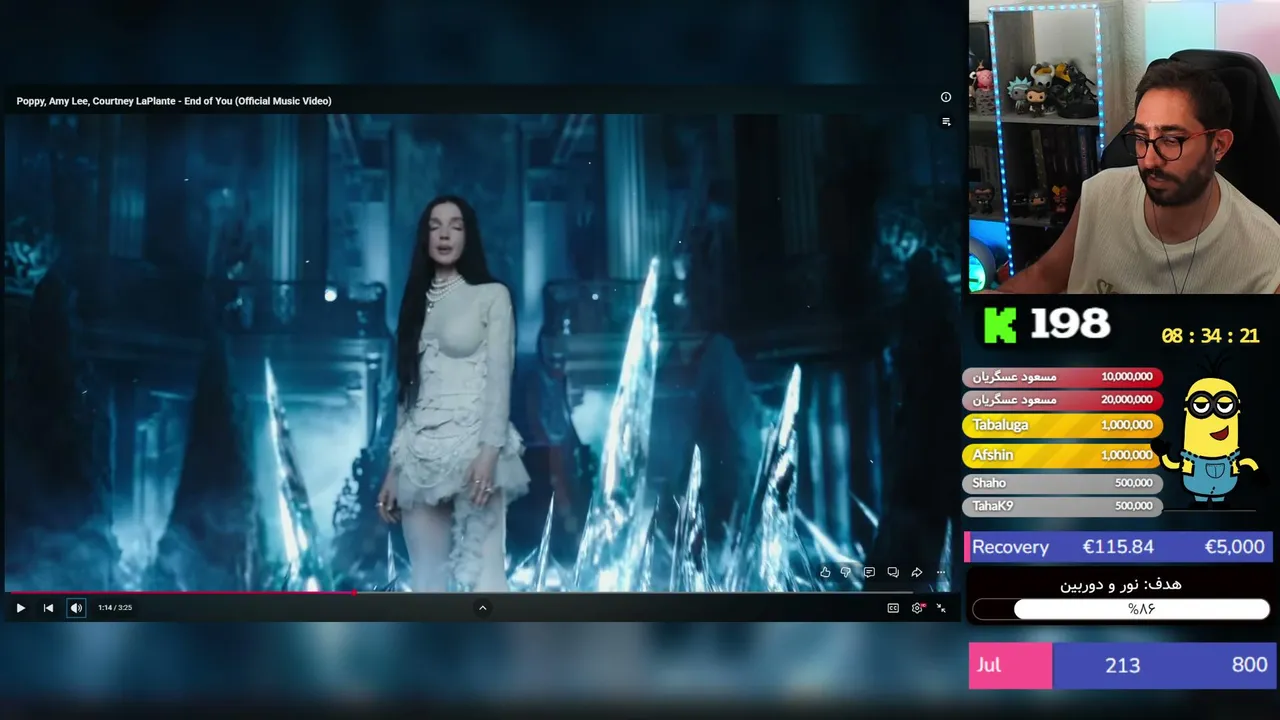Screen dimensions: 1280x720
Task: Open the comments icon on video
Action: coord(893,572)
